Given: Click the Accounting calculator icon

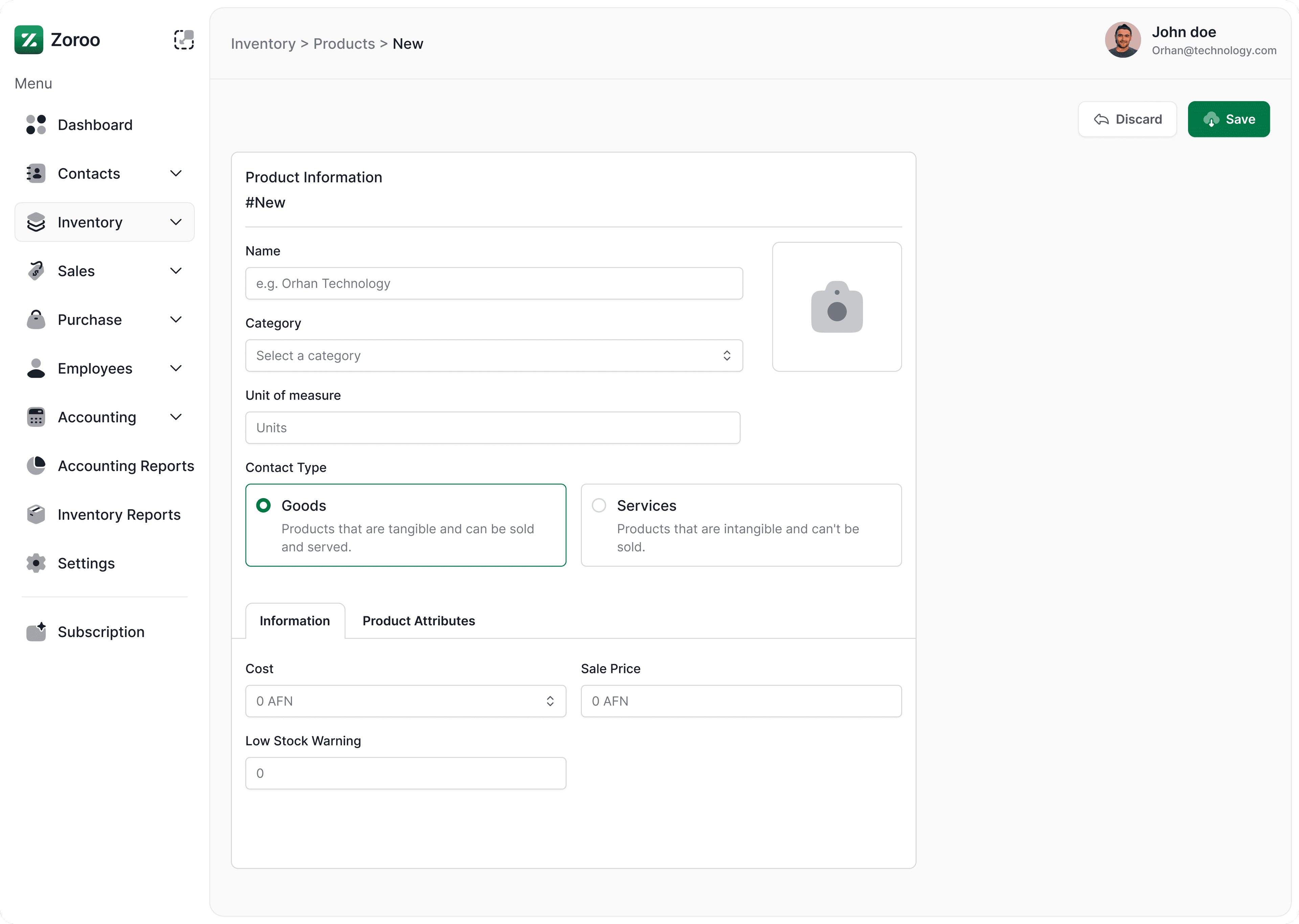Looking at the screenshot, I should (x=36, y=417).
